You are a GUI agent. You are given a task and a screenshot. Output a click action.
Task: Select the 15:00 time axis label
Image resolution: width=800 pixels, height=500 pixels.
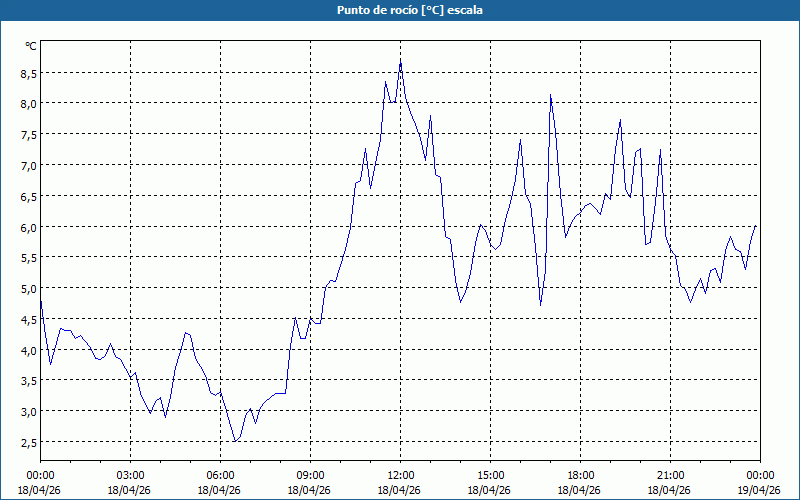pyautogui.click(x=490, y=475)
